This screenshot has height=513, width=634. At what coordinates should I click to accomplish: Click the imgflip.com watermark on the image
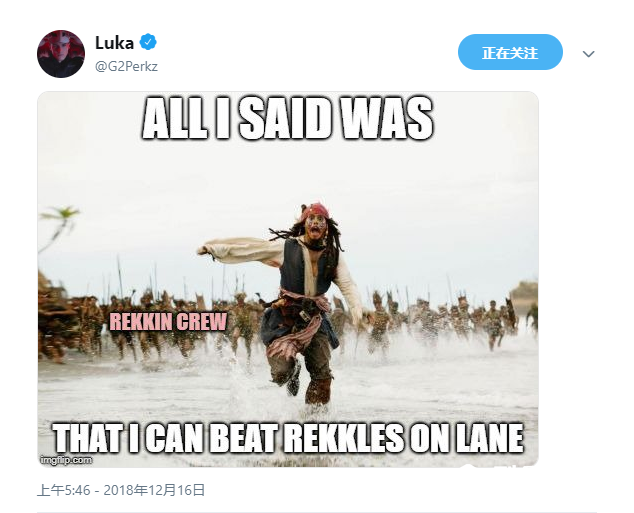(x=66, y=460)
